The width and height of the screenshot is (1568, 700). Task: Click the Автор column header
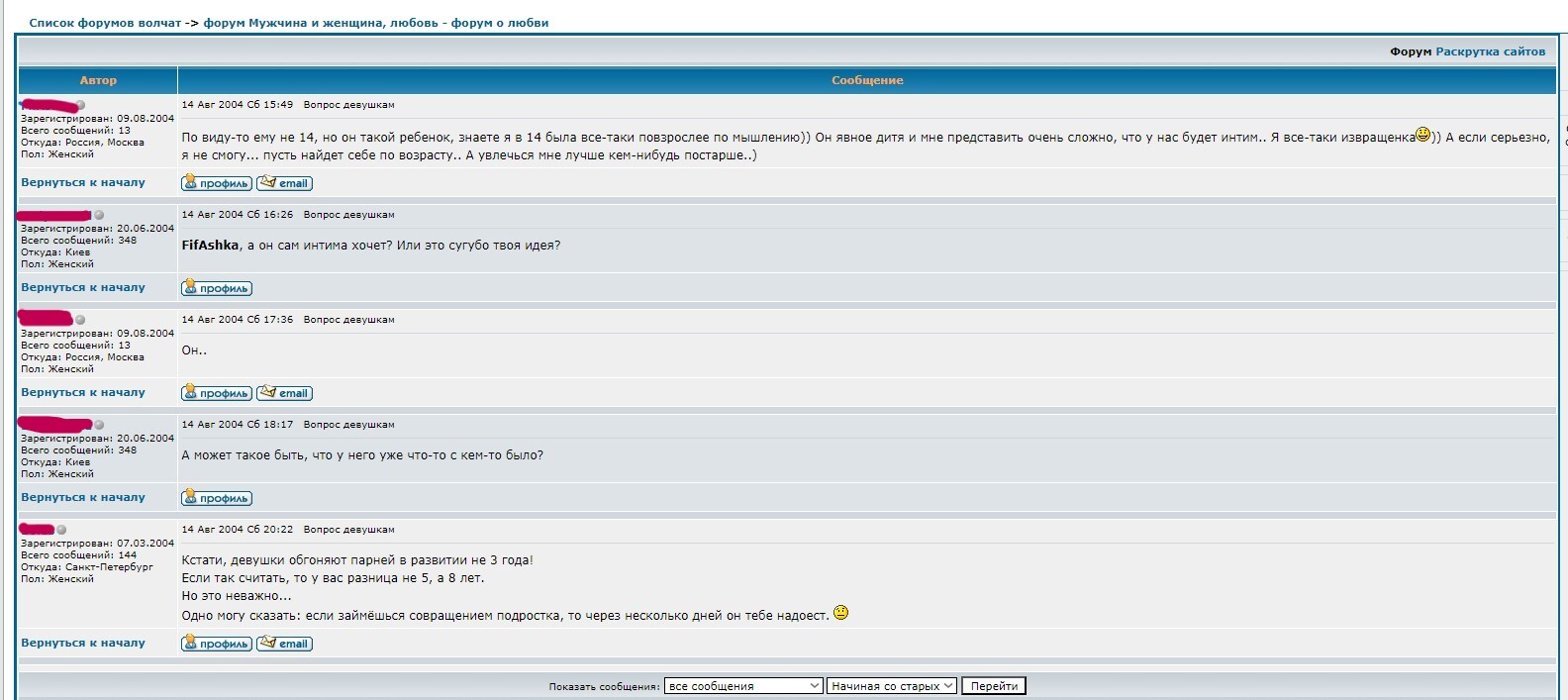pyautogui.click(x=98, y=80)
